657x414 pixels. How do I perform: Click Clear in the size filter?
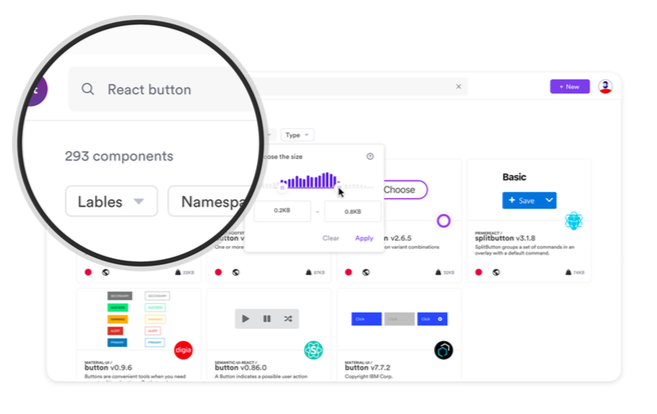331,238
